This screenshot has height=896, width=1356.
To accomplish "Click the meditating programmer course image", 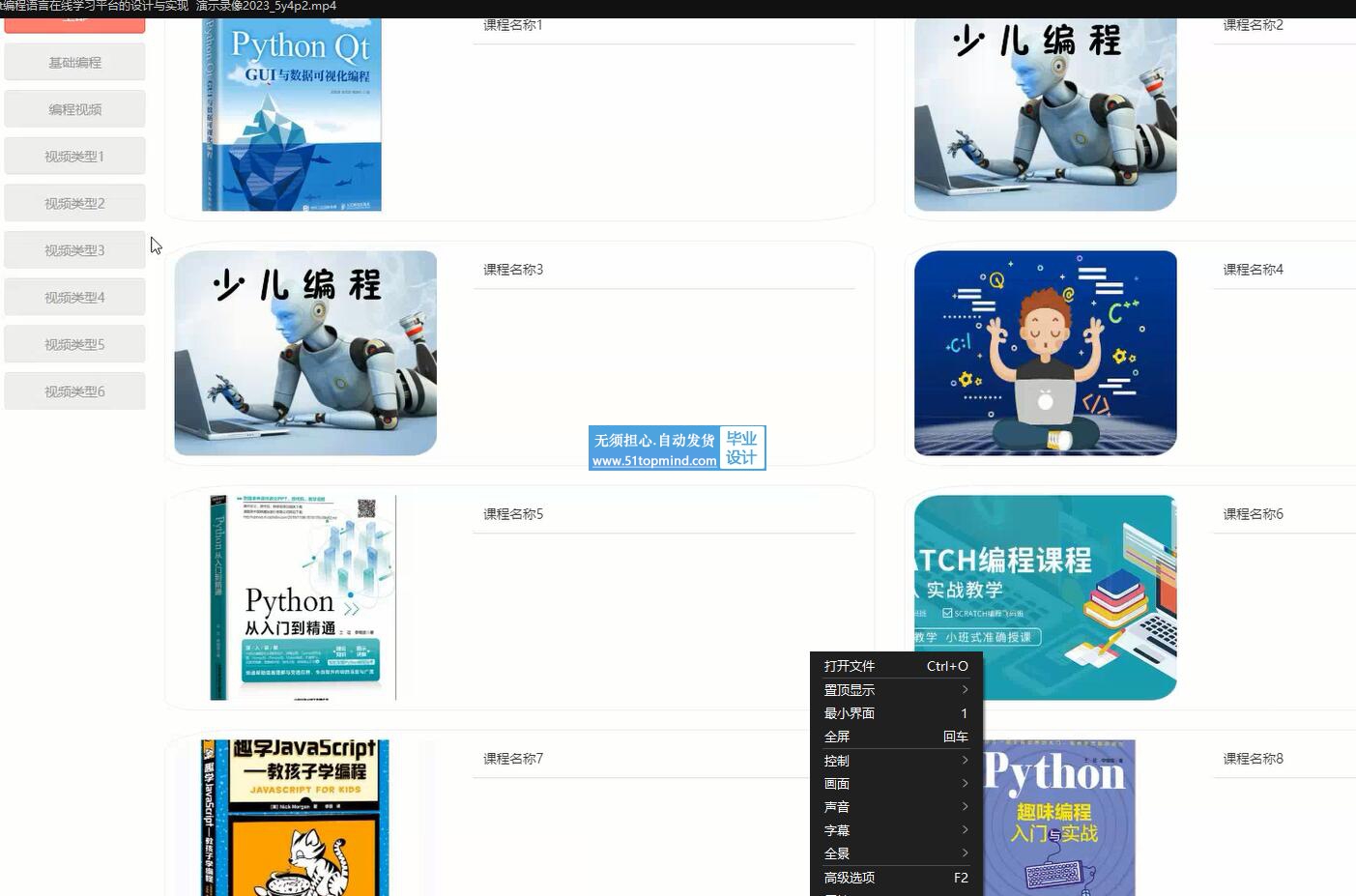I will click(x=1045, y=353).
